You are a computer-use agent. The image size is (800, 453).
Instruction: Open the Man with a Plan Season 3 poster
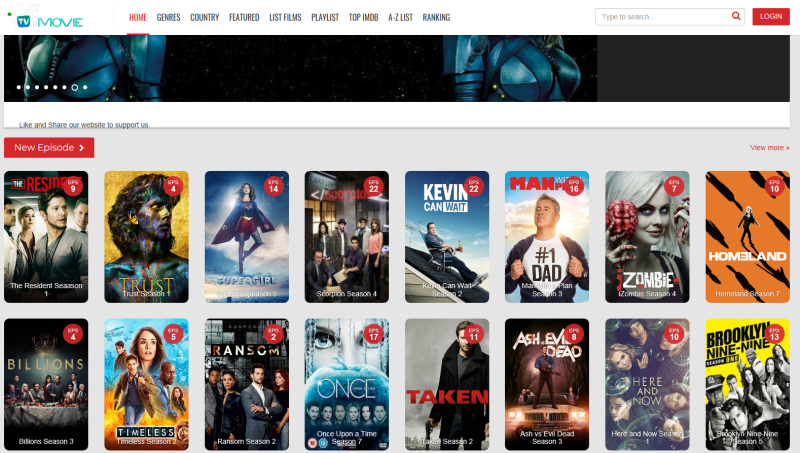(547, 237)
